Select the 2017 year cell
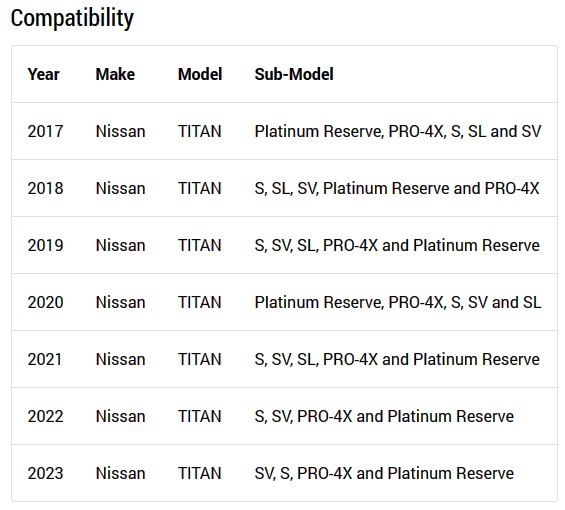 click(45, 131)
